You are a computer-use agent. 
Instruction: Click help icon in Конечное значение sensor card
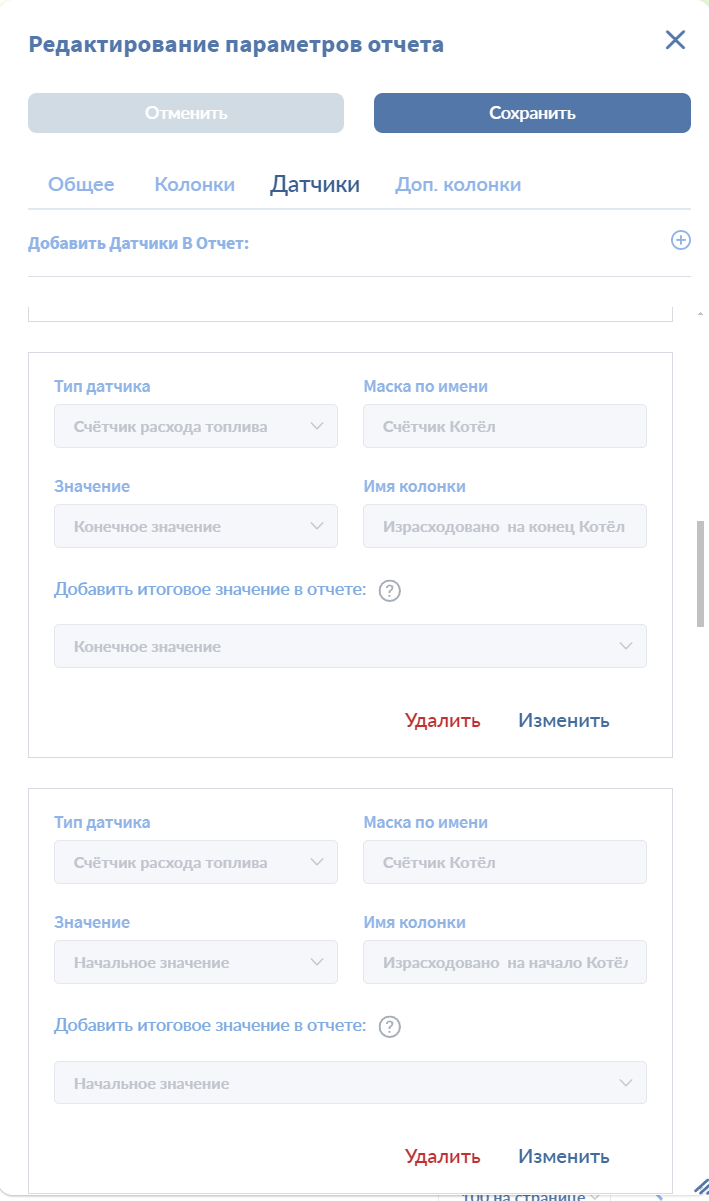point(391,591)
